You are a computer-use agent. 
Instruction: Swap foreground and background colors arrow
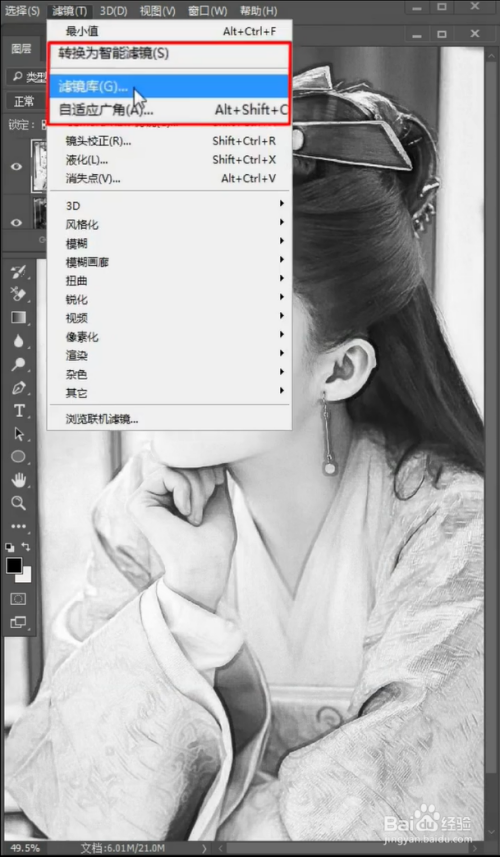pyautogui.click(x=26, y=547)
